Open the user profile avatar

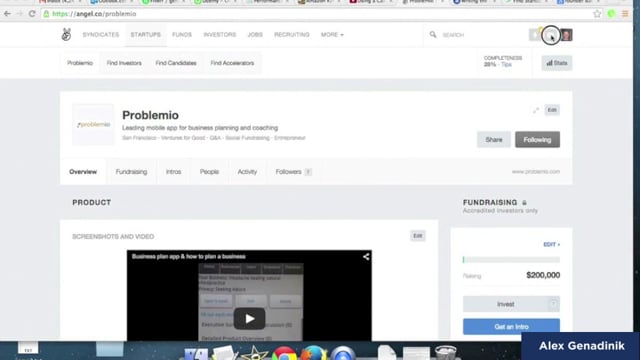pos(566,35)
